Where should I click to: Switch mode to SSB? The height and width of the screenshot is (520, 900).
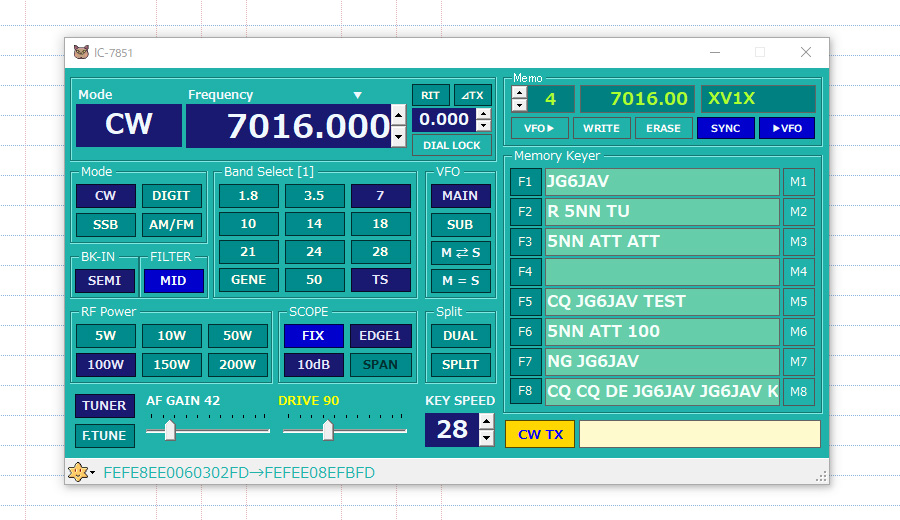point(105,225)
